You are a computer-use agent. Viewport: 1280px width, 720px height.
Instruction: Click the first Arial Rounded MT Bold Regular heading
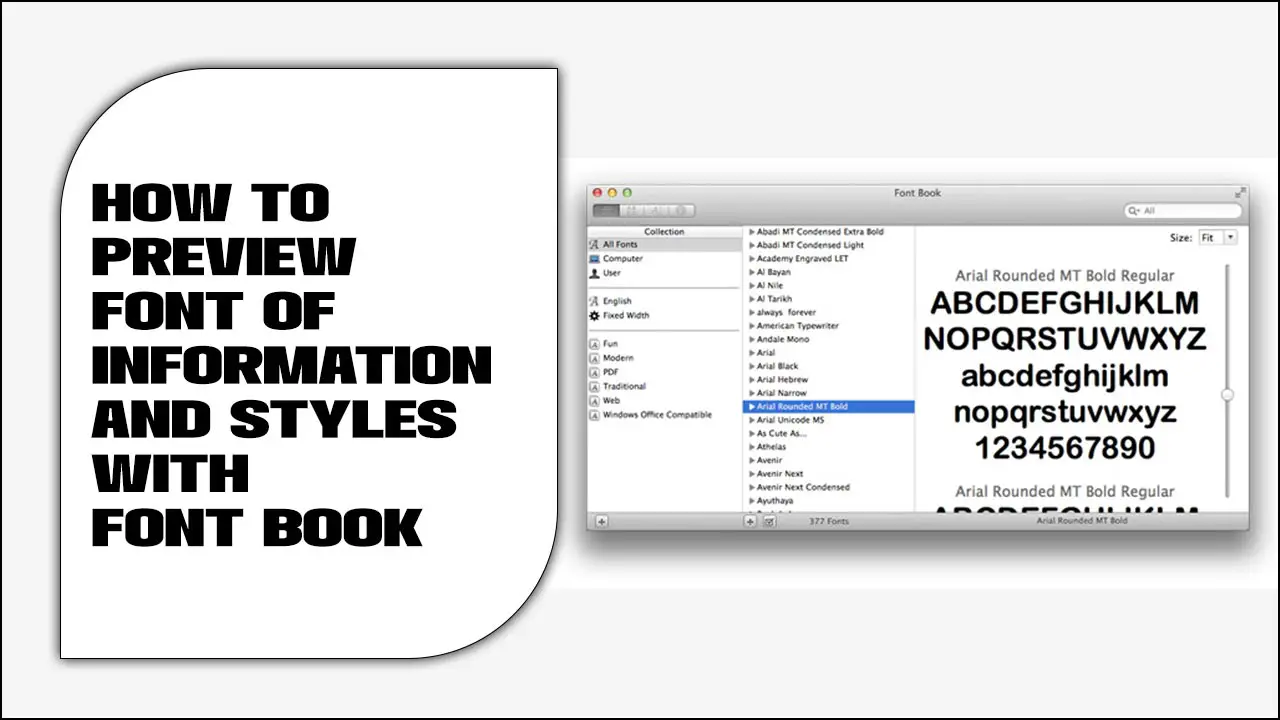(1064, 275)
